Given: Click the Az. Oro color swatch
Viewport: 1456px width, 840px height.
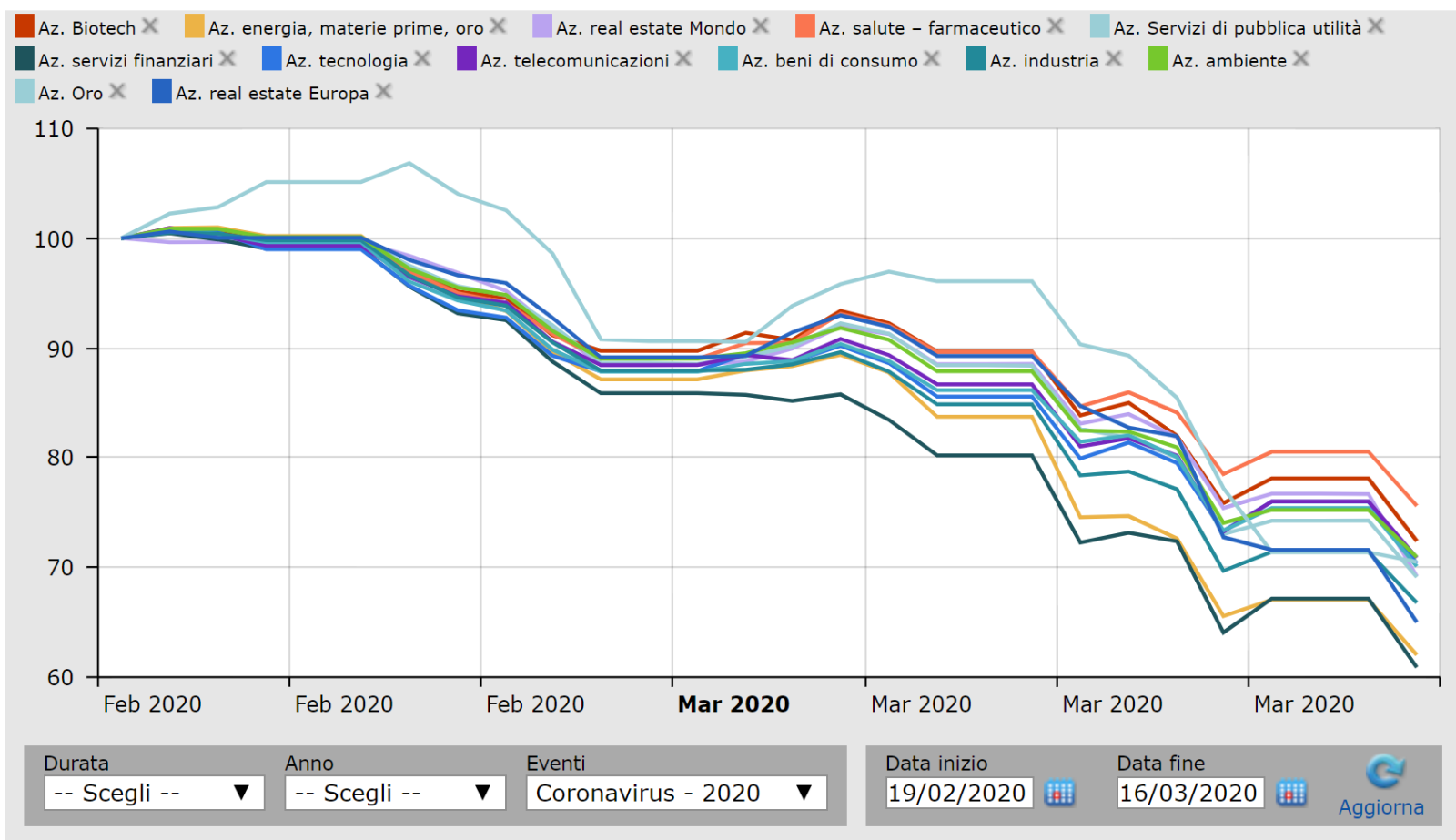Looking at the screenshot, I should coord(25,92).
